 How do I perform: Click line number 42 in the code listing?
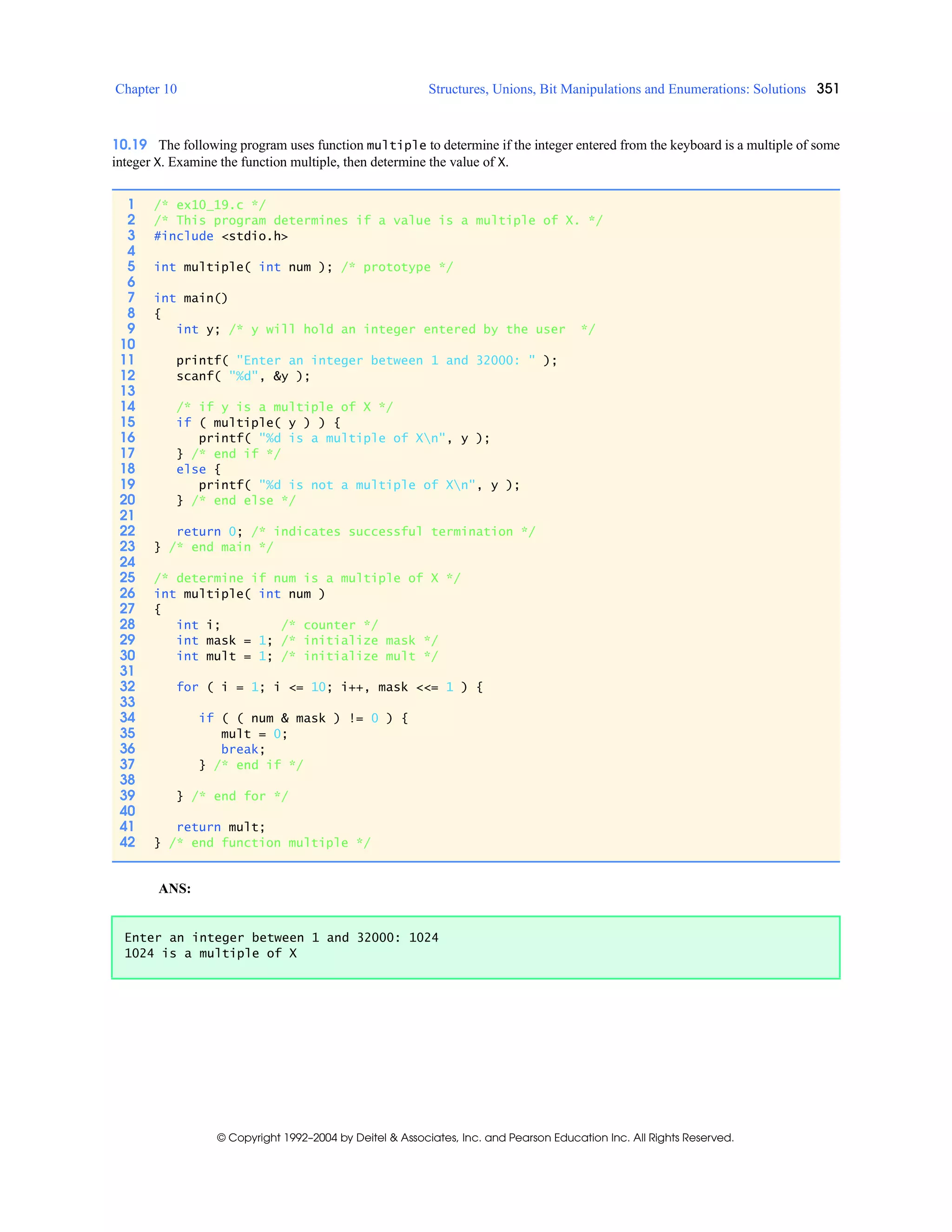pos(127,842)
